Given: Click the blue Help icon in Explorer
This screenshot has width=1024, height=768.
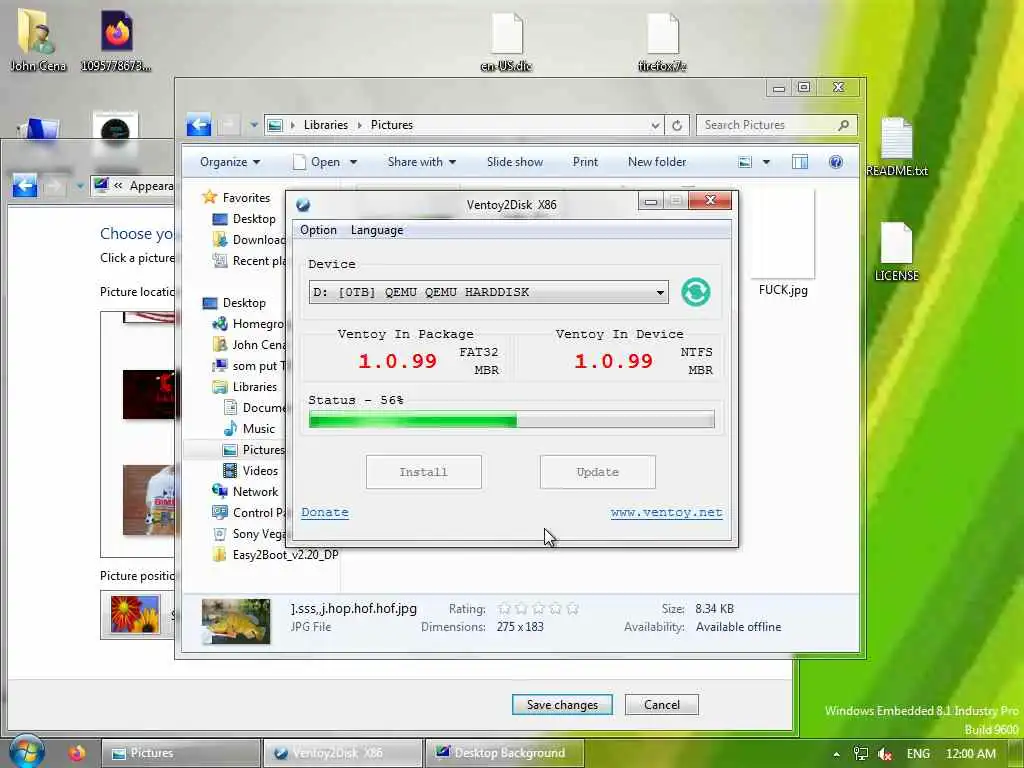Looking at the screenshot, I should pos(836,162).
